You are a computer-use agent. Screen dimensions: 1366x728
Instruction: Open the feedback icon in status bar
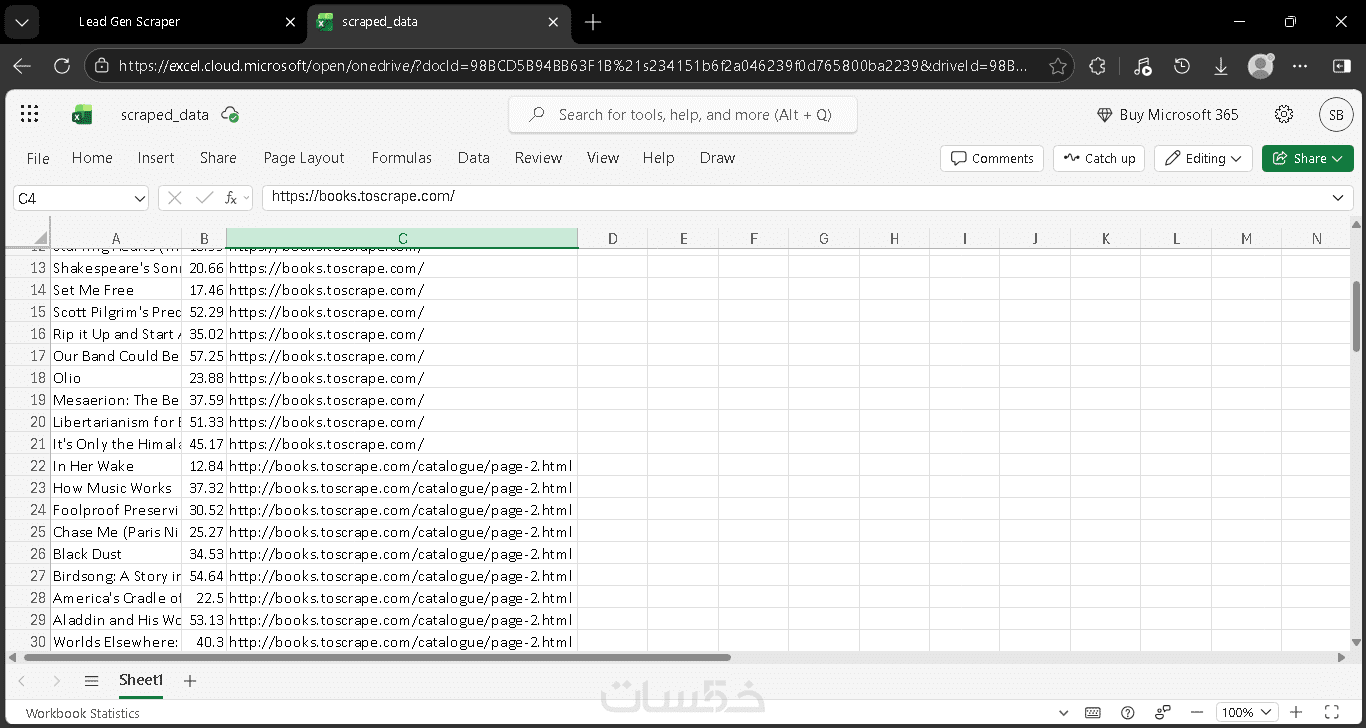click(1161, 713)
